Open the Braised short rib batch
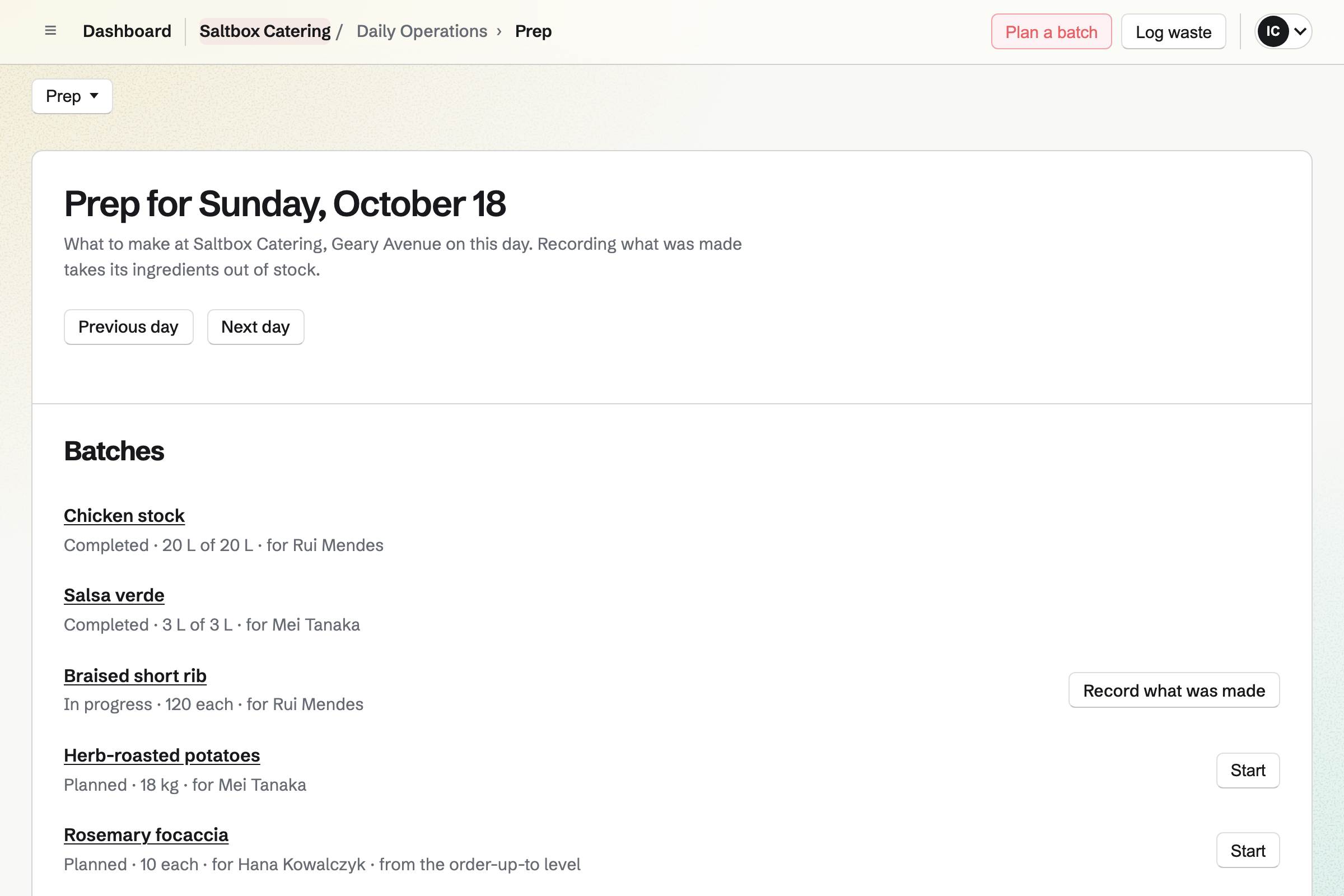Screen dimensions: 1344x896 point(135,675)
